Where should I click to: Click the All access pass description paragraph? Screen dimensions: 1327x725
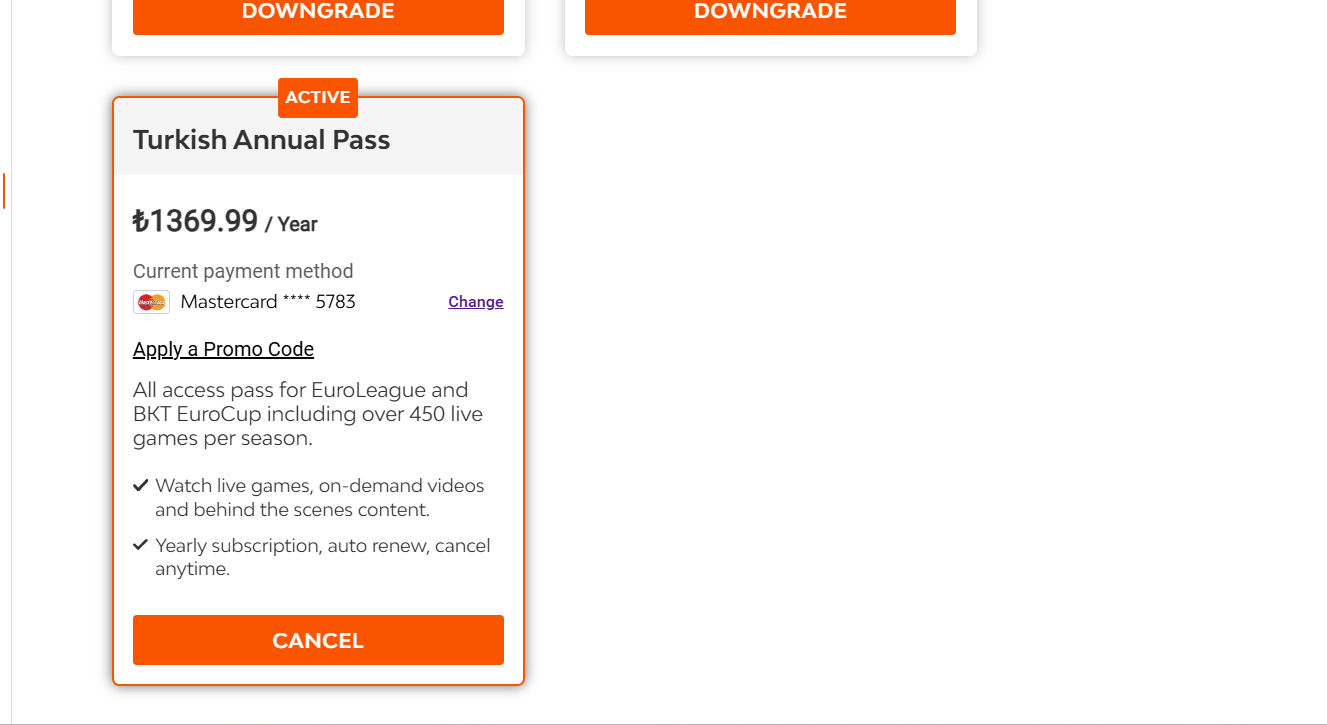click(310, 414)
